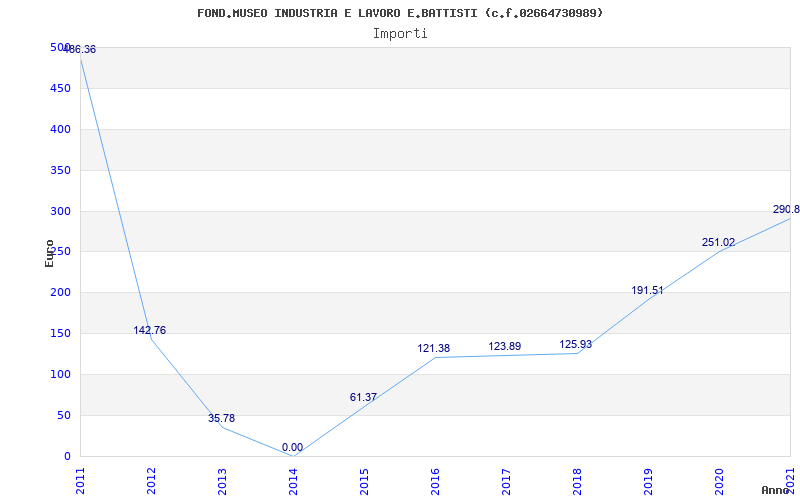Click the 2012 x-axis label
800x500 pixels.
151,481
